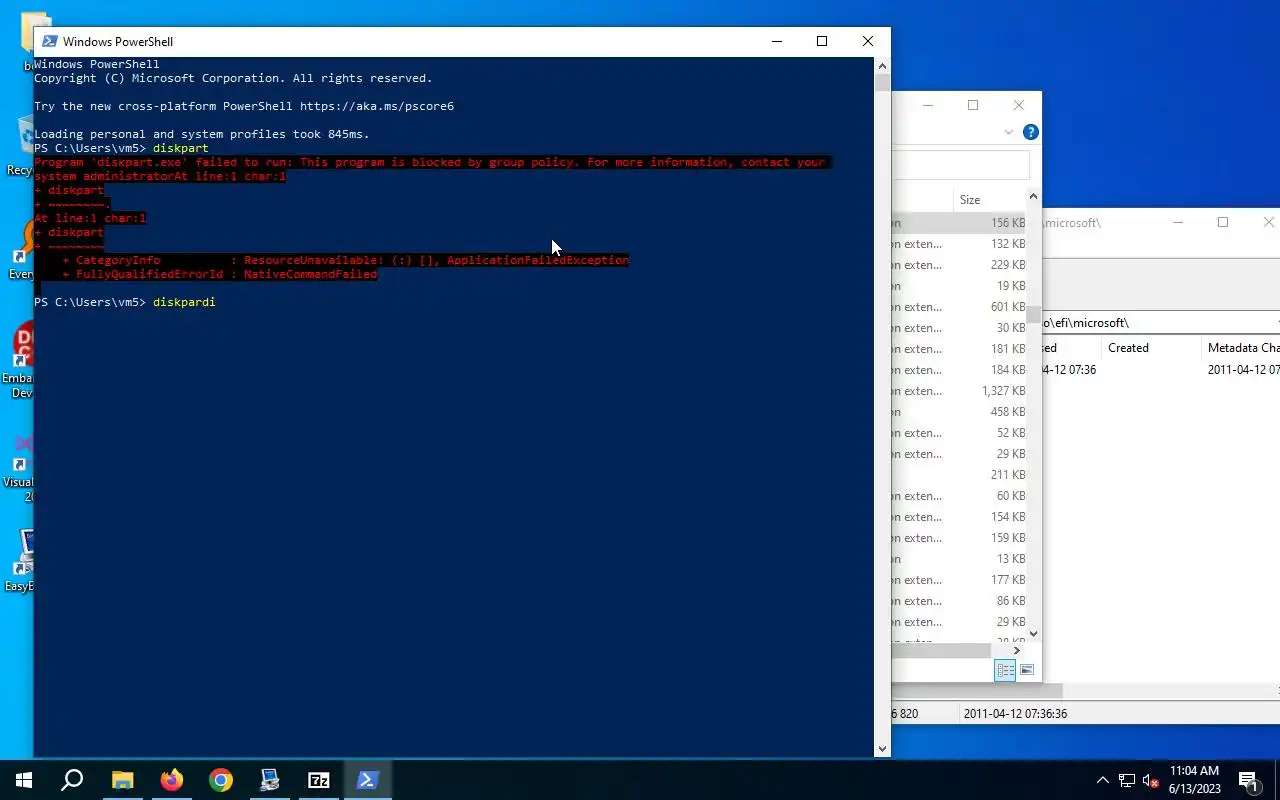Screen dimensions: 1280x800
Task: Show hidden system tray icons
Action: (1103, 780)
